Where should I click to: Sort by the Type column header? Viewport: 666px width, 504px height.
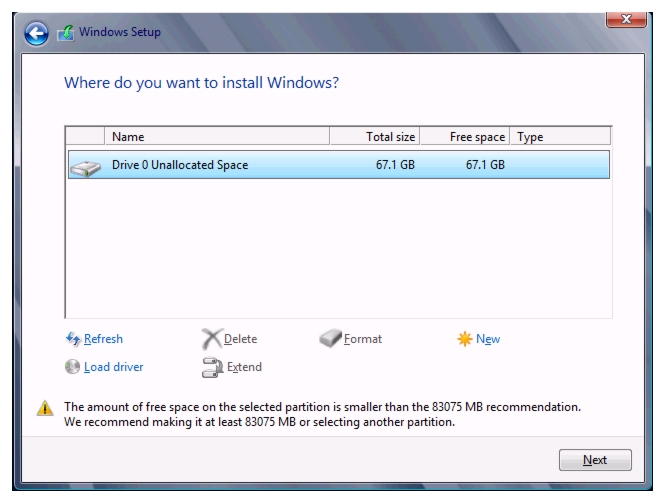point(560,137)
